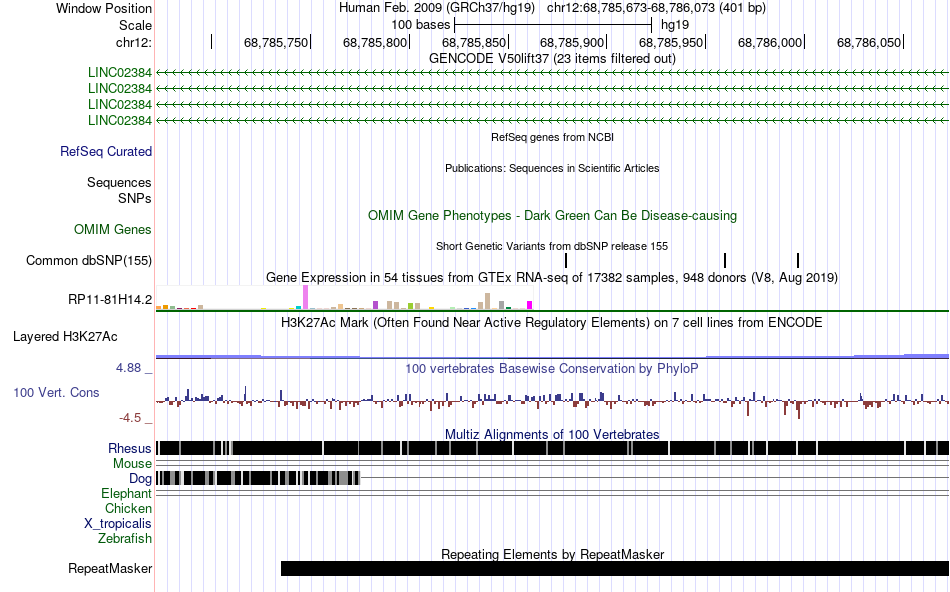Open the GTEx Gene Expression track title
950x592 pixels.
coord(552,278)
